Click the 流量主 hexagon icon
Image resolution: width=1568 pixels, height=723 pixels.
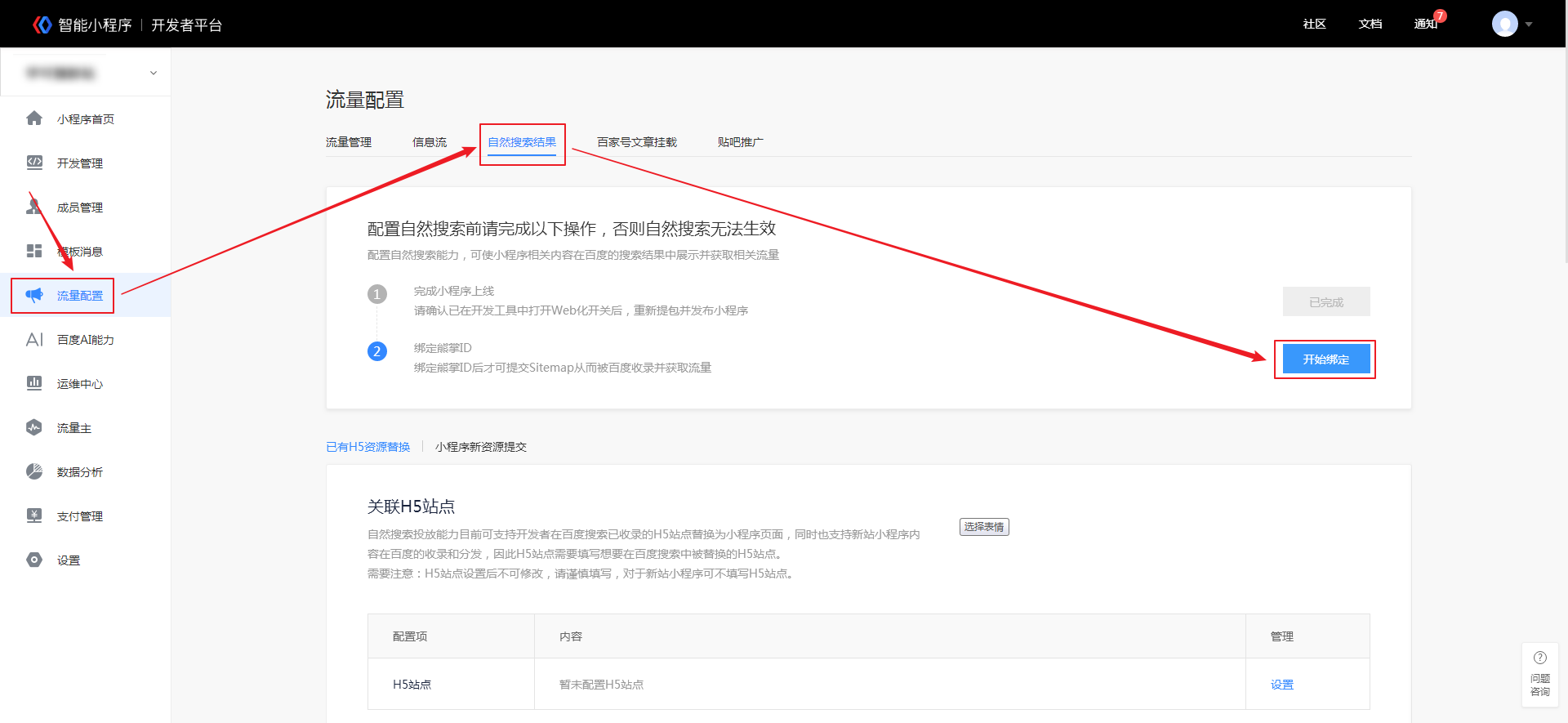(34, 427)
